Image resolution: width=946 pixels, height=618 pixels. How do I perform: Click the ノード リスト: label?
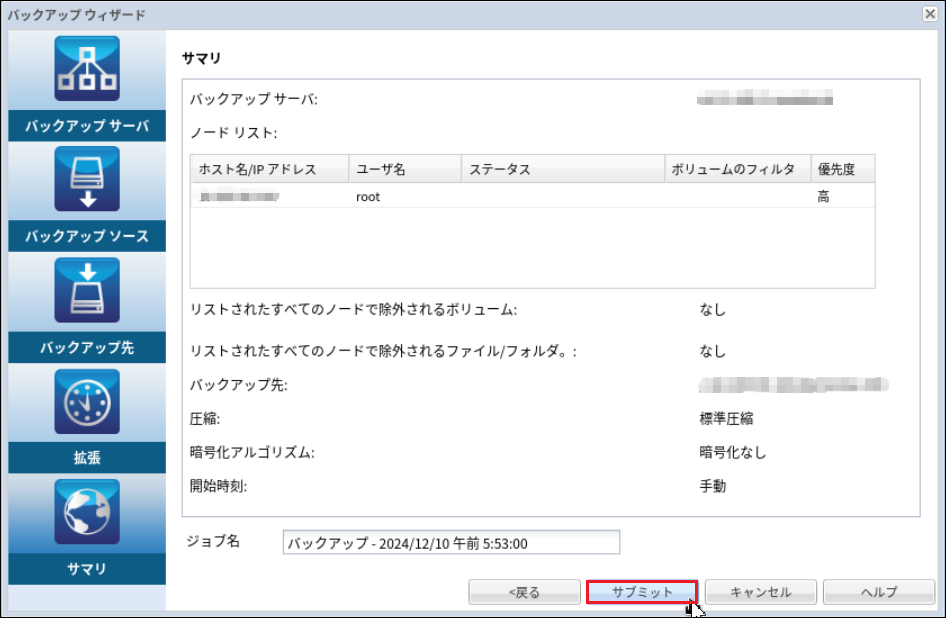(233, 133)
